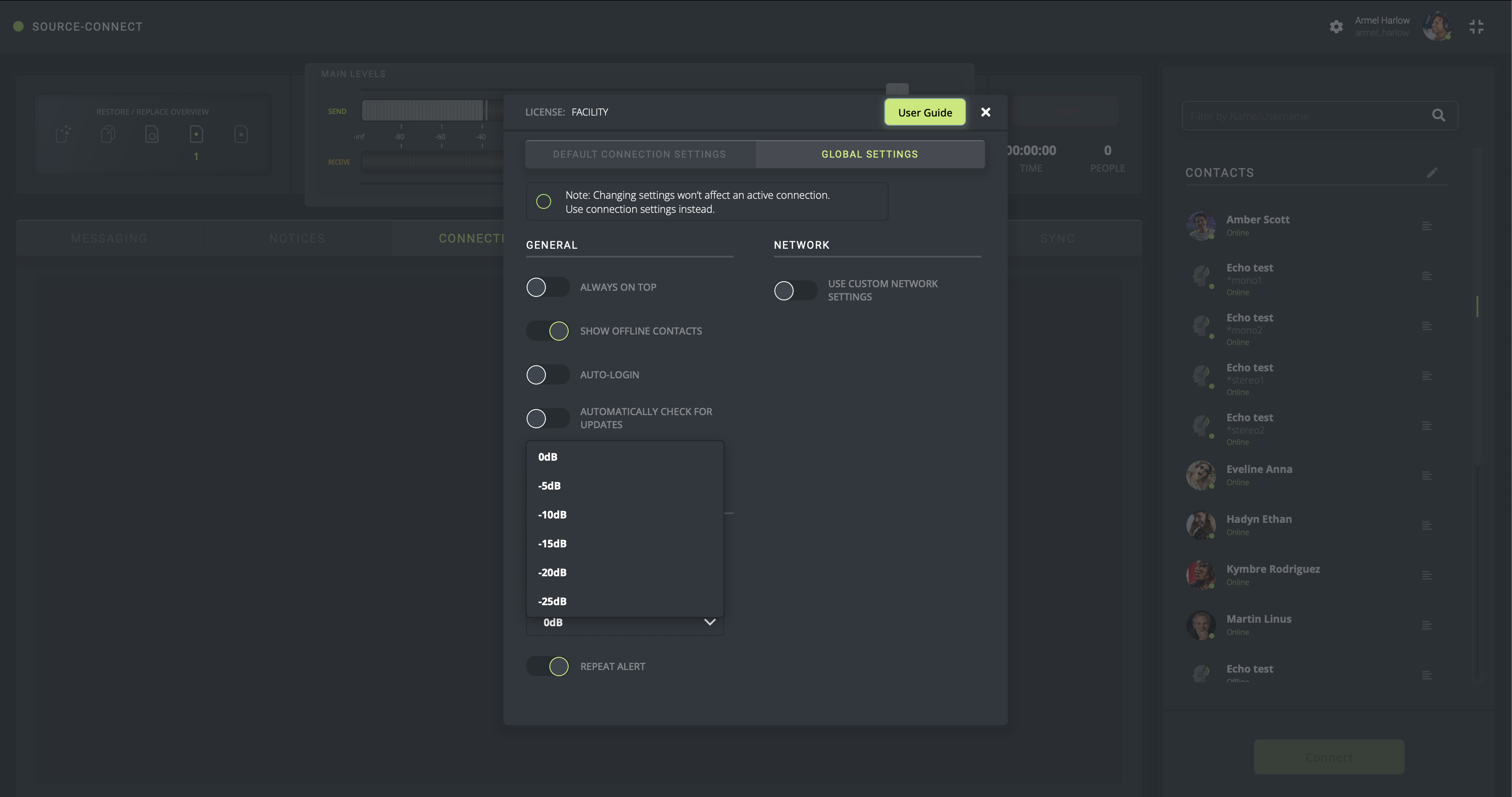Click the contacts list scrollbar

1477,307
